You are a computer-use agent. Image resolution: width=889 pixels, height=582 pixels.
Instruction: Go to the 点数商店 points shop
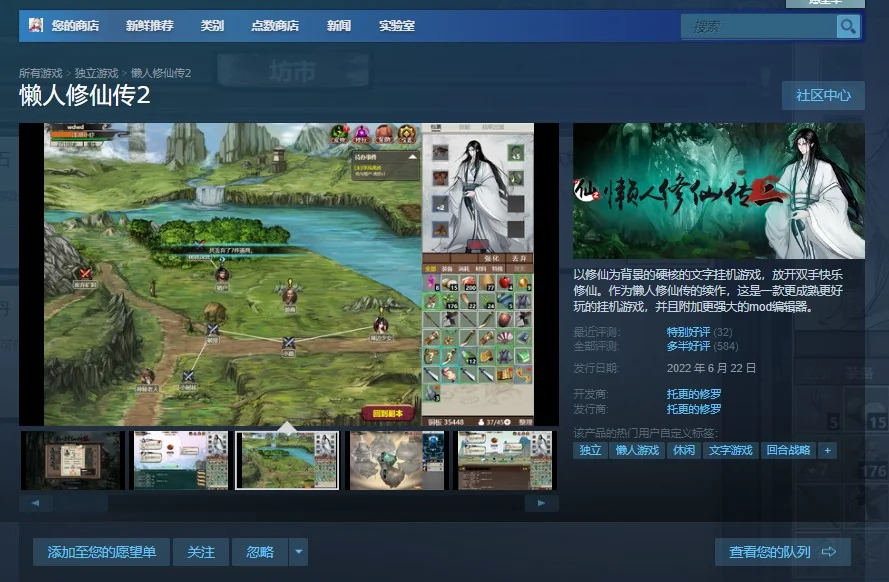(275, 26)
